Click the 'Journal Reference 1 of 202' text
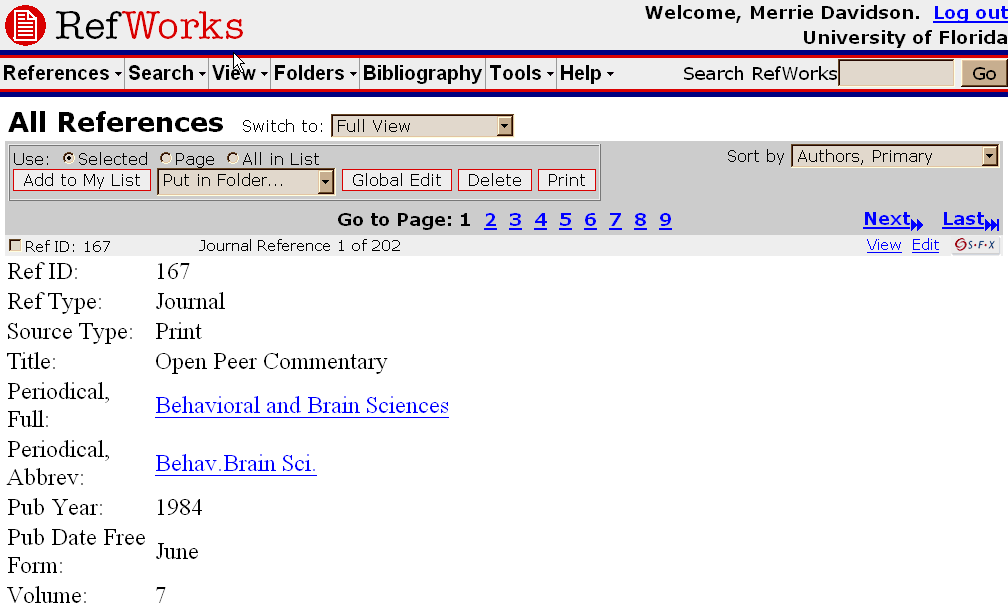 pyautogui.click(x=300, y=246)
